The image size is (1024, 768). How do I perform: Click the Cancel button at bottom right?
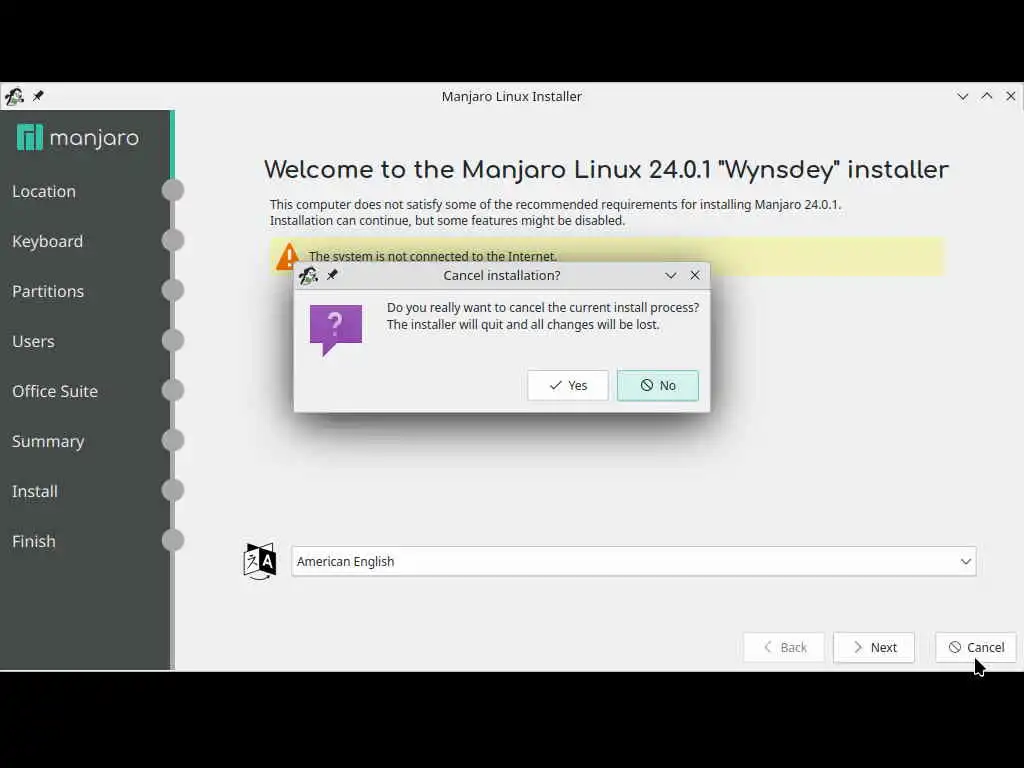(x=976, y=647)
